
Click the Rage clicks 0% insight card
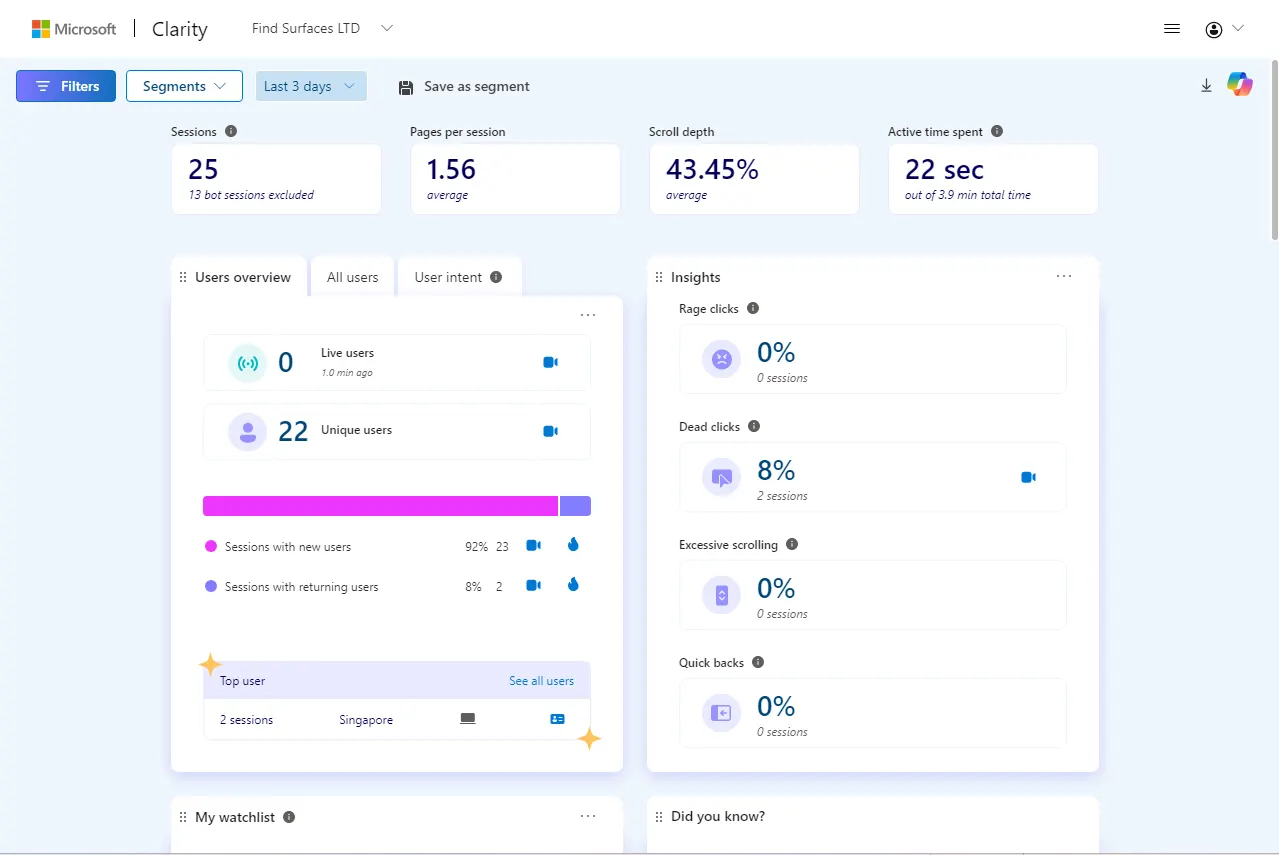(x=872, y=359)
